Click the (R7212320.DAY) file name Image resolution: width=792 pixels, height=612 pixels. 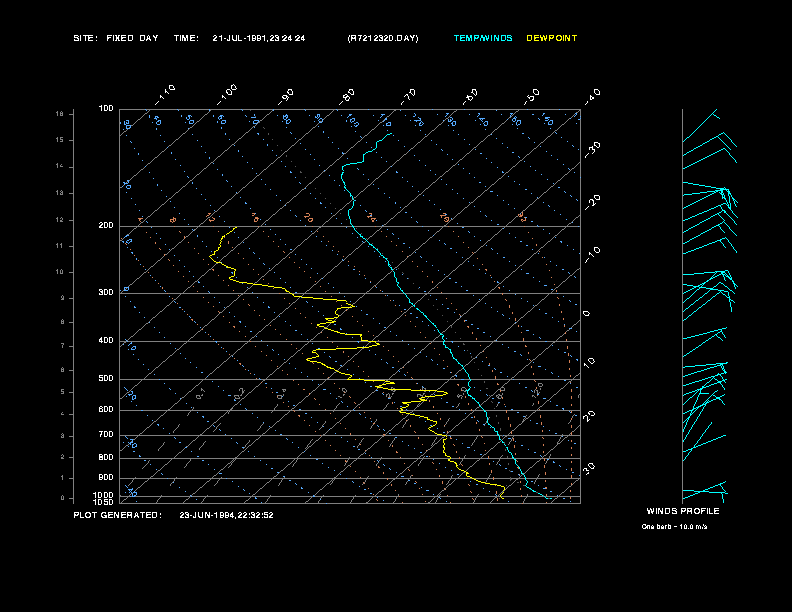coord(383,38)
